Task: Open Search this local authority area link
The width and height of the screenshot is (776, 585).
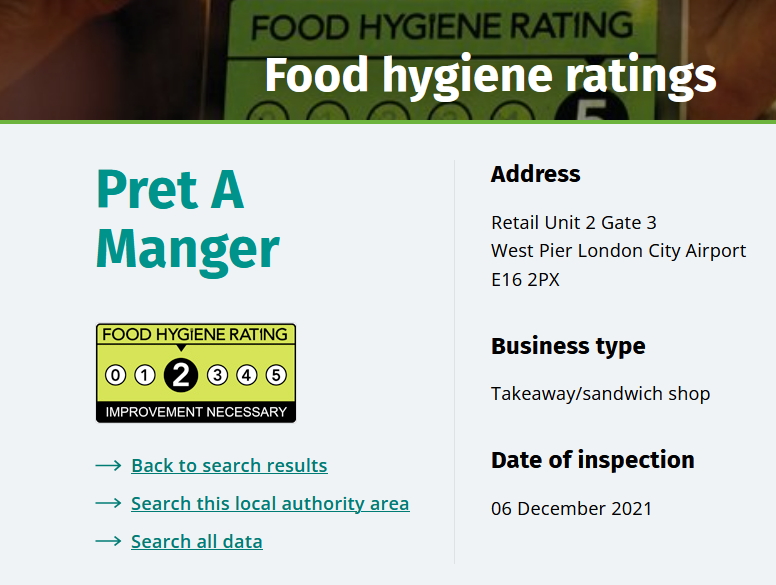Action: (270, 504)
